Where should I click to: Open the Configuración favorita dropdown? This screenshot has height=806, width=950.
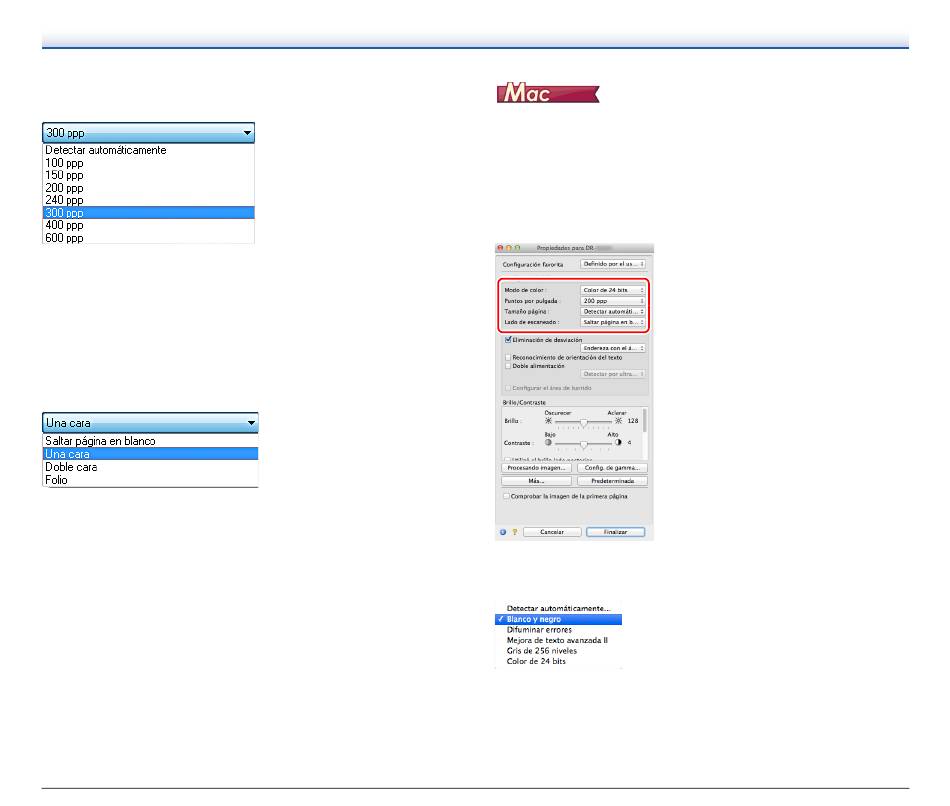(x=613, y=264)
